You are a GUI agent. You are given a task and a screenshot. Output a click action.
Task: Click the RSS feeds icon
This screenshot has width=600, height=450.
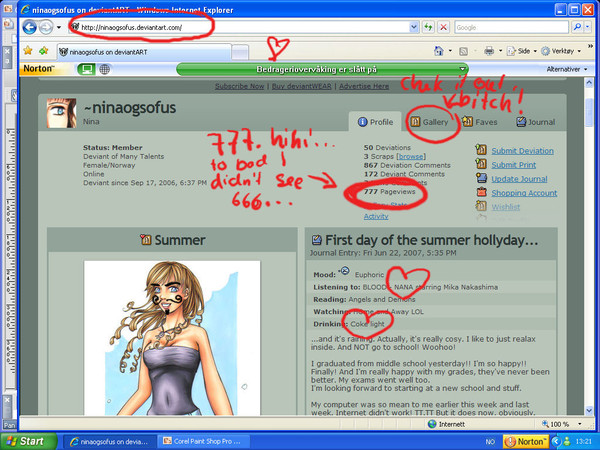pos(463,51)
